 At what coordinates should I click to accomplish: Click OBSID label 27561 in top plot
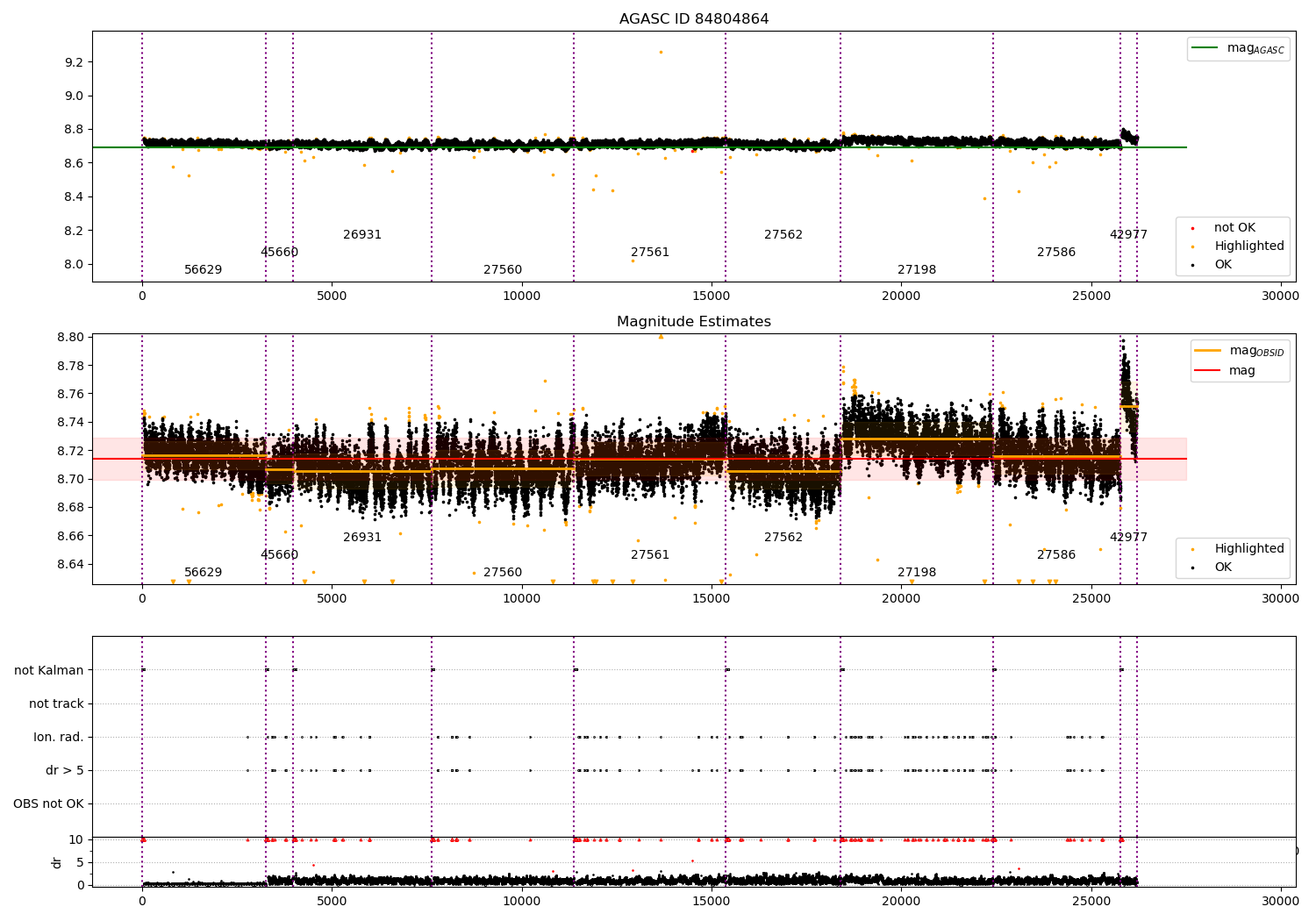pos(650,253)
